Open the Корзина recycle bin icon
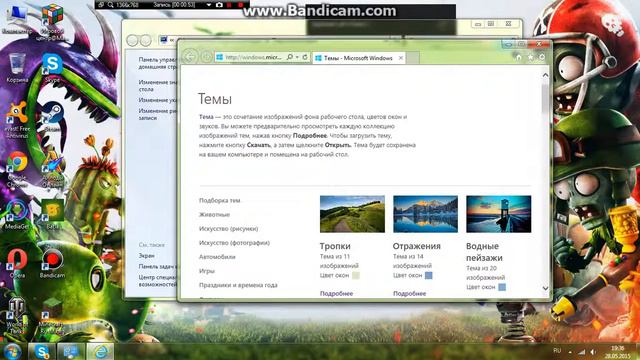 coord(17,68)
